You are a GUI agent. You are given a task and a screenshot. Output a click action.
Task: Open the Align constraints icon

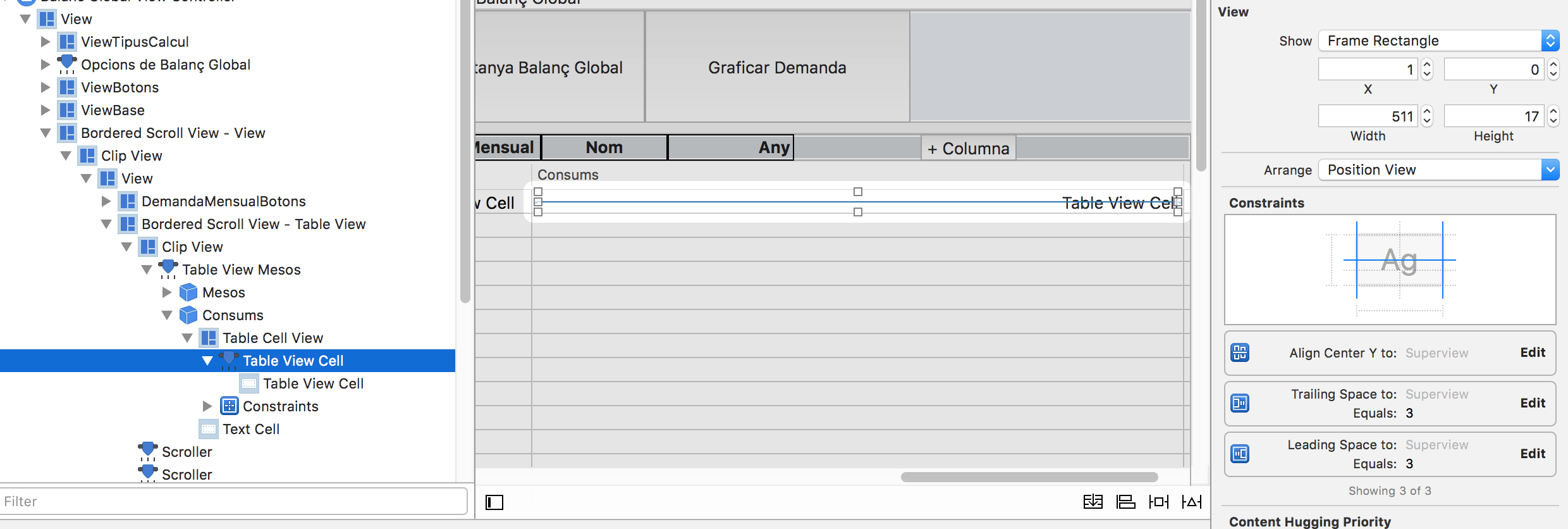click(x=1125, y=502)
